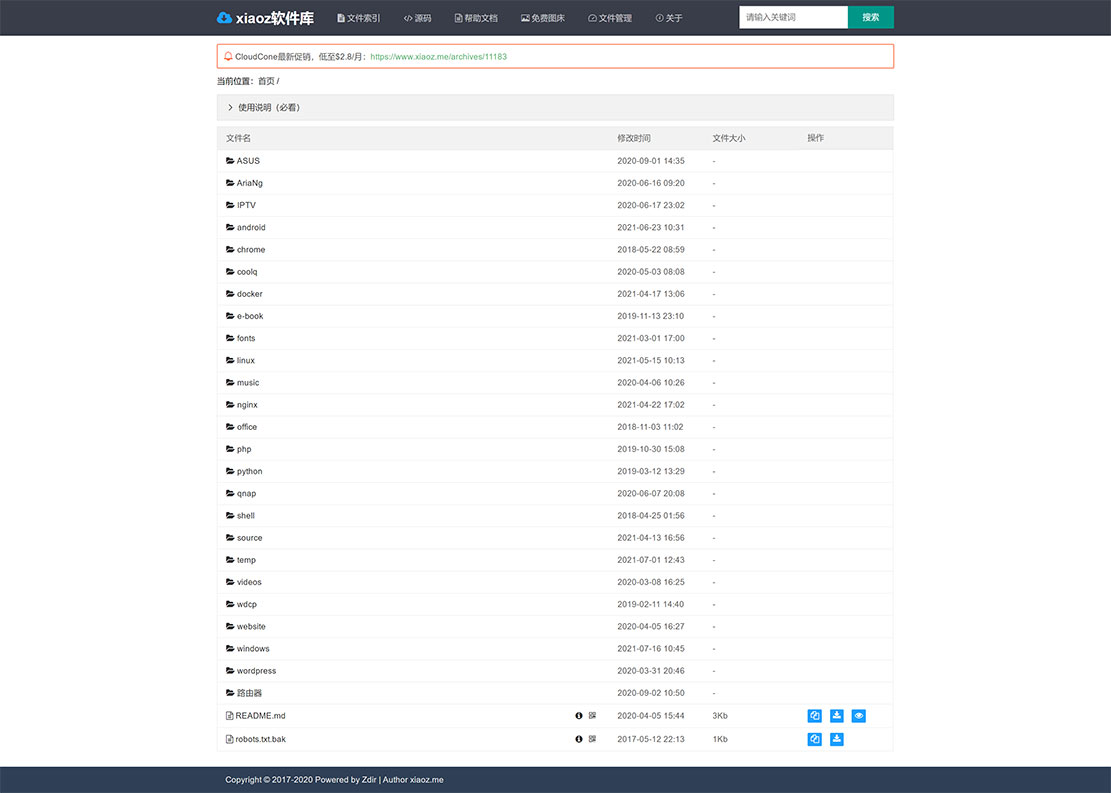Click the 搜索 search button
Image resolution: width=1111 pixels, height=793 pixels.
point(870,17)
